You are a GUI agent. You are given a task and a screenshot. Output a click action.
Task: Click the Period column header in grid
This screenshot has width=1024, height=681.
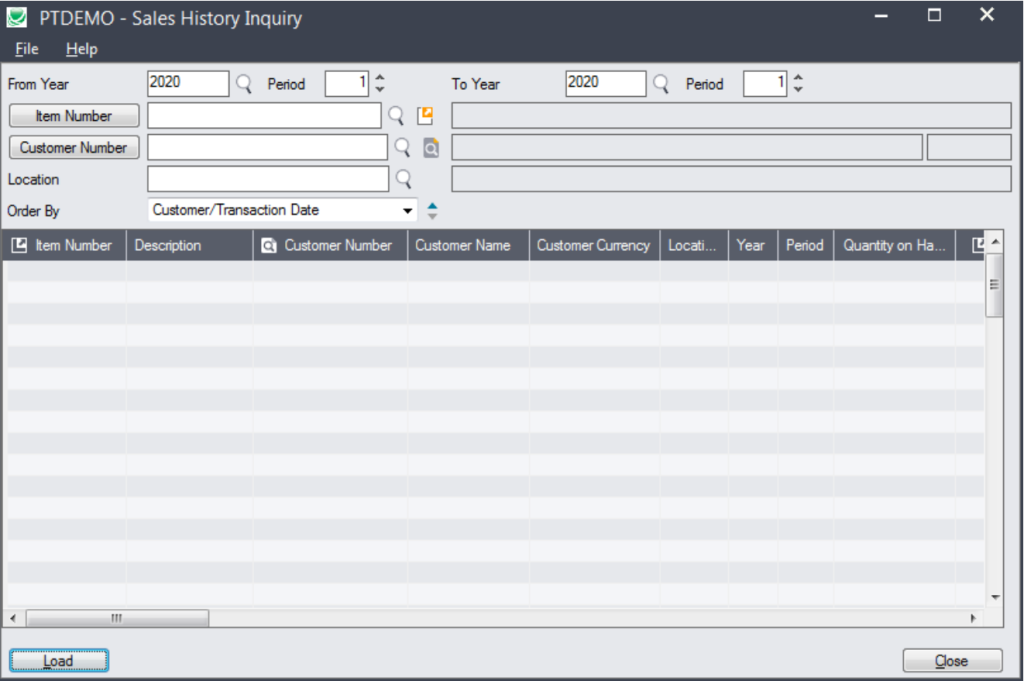click(x=805, y=245)
